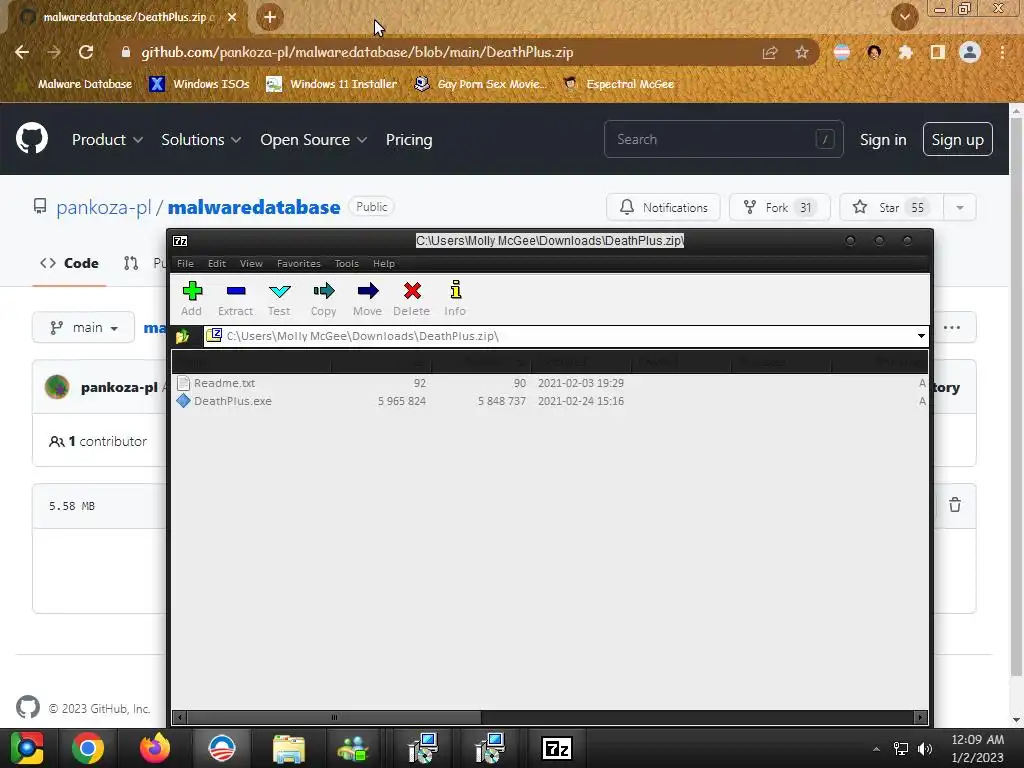Click the three-dots more options button
The height and width of the screenshot is (768, 1024).
click(952, 327)
